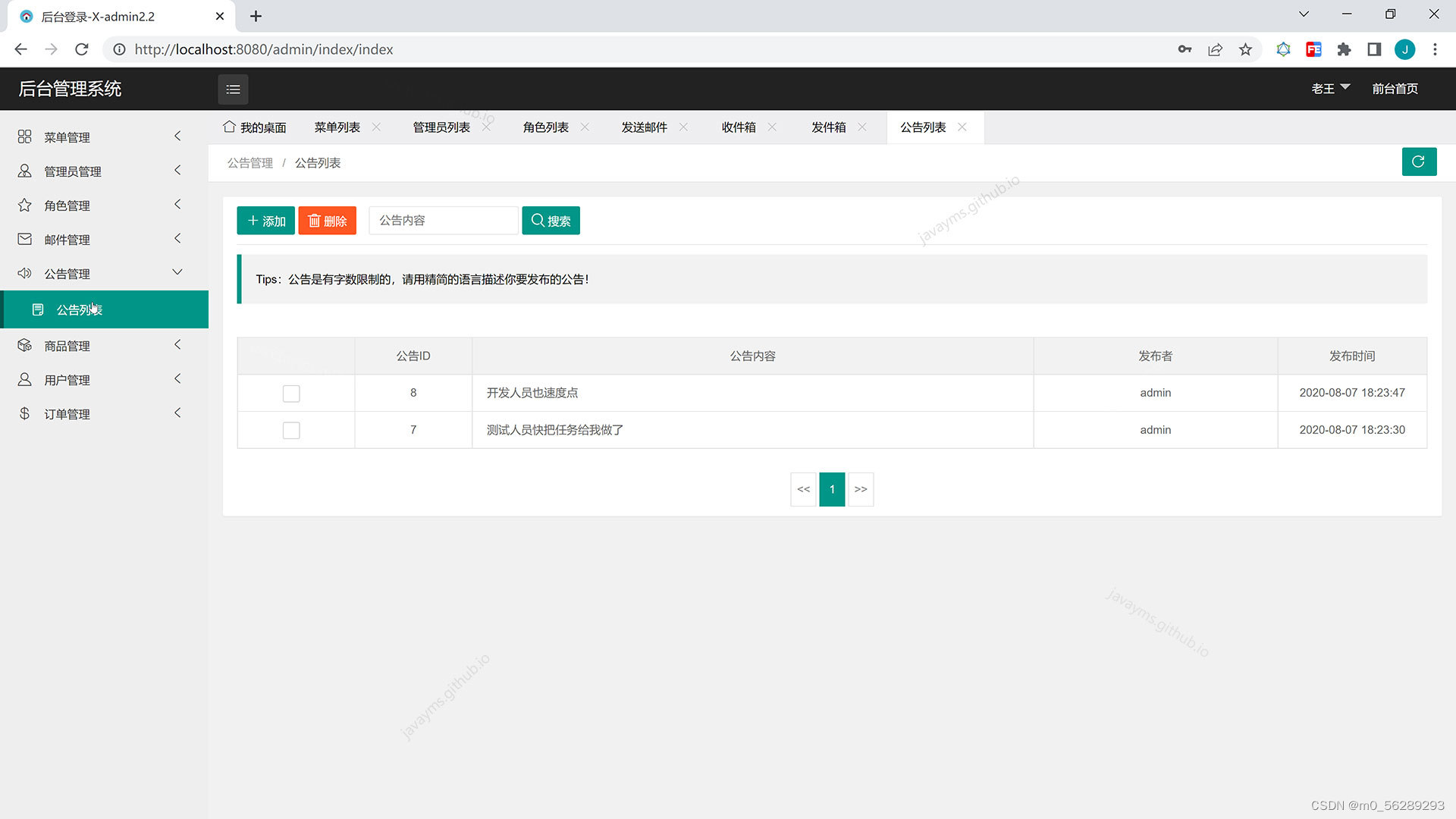
Task: Click the 用户管理 user icon
Action: pyautogui.click(x=24, y=379)
